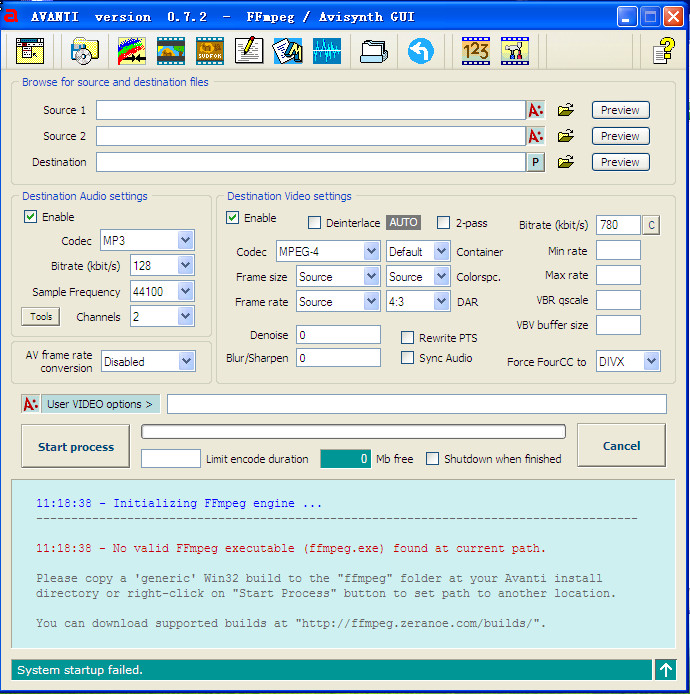Enable the 2-pass checkbox
This screenshot has height=694, width=690.
point(443,223)
